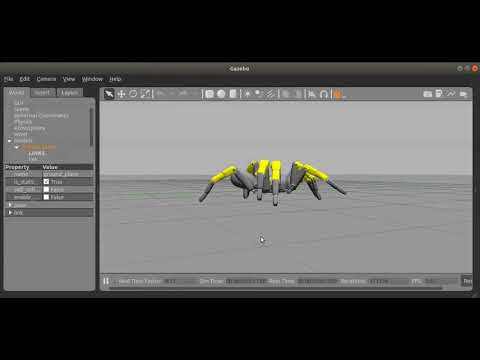Open the log data recording icon

(439, 94)
